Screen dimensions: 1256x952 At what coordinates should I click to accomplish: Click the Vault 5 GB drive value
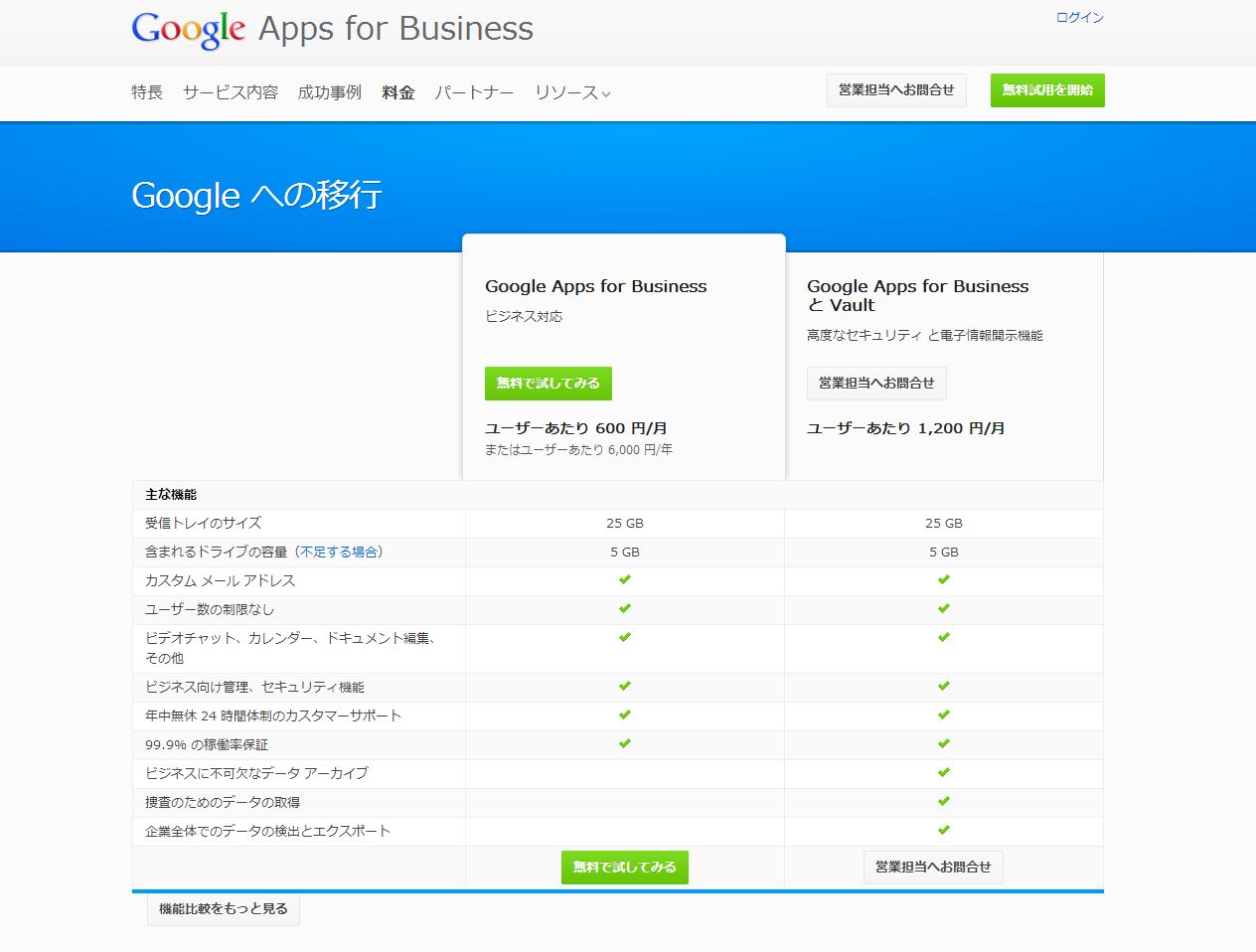coord(944,552)
